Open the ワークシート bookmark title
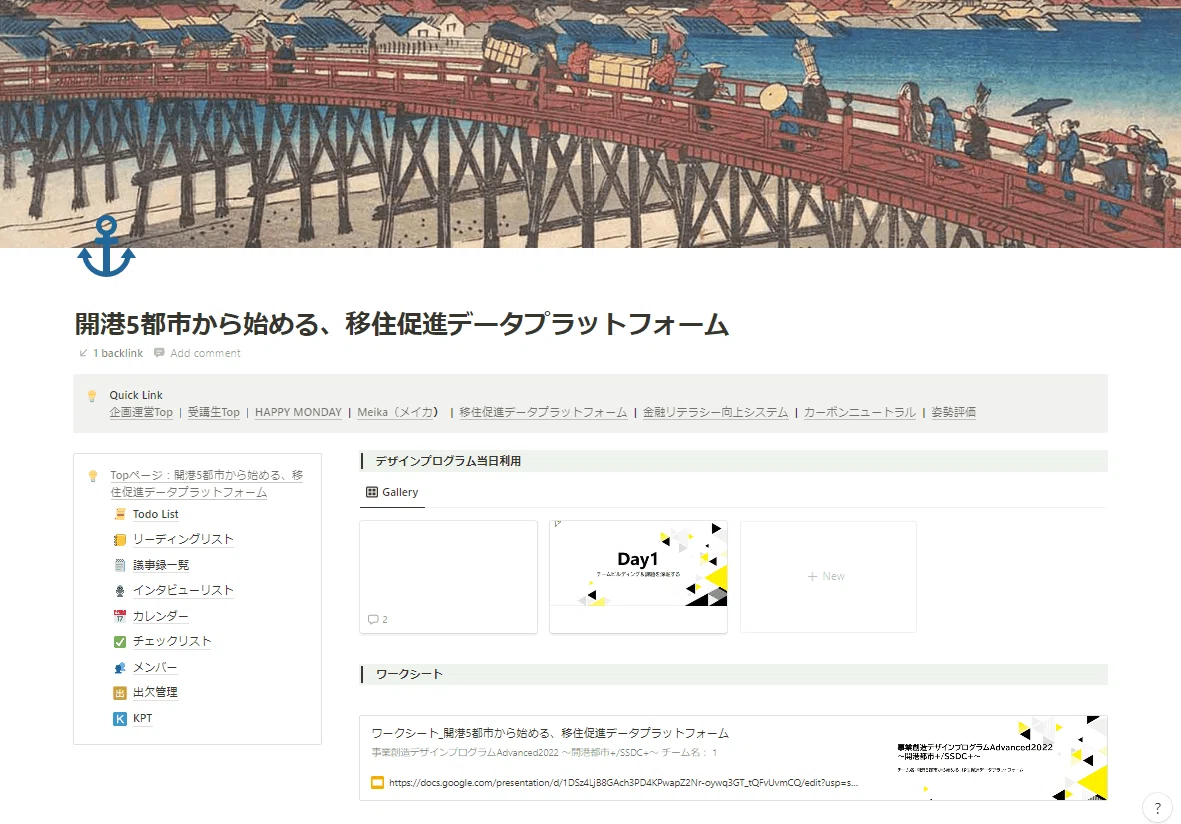This screenshot has height=824, width=1181. 550,733
